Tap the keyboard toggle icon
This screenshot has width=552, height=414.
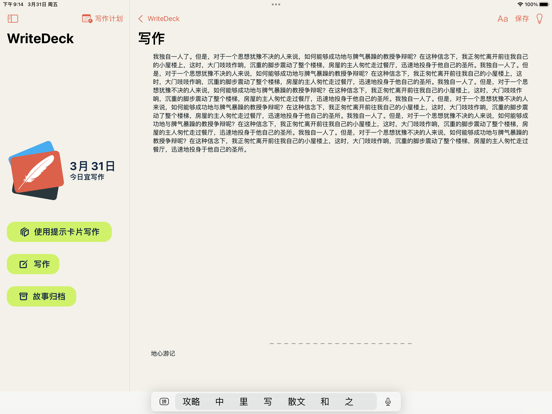164,401
